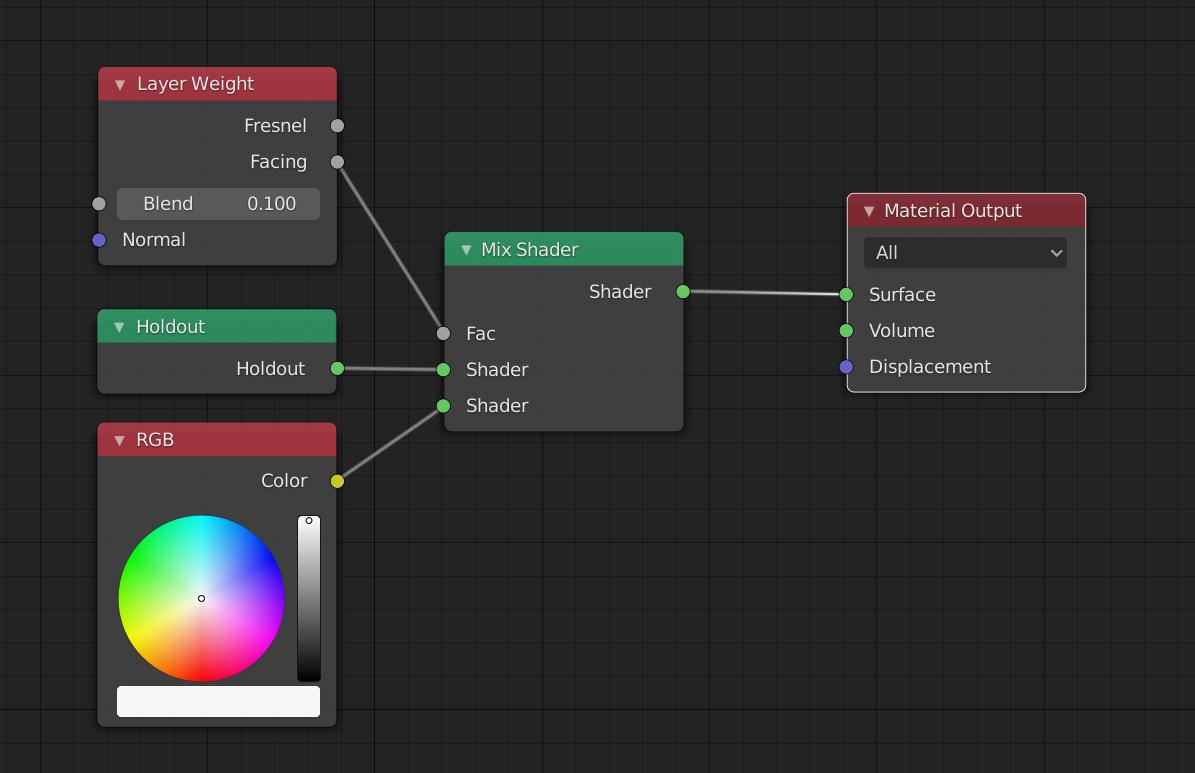Click the Shader output socket on Mix Shader
Viewport: 1195px width, 773px height.
[x=683, y=292]
